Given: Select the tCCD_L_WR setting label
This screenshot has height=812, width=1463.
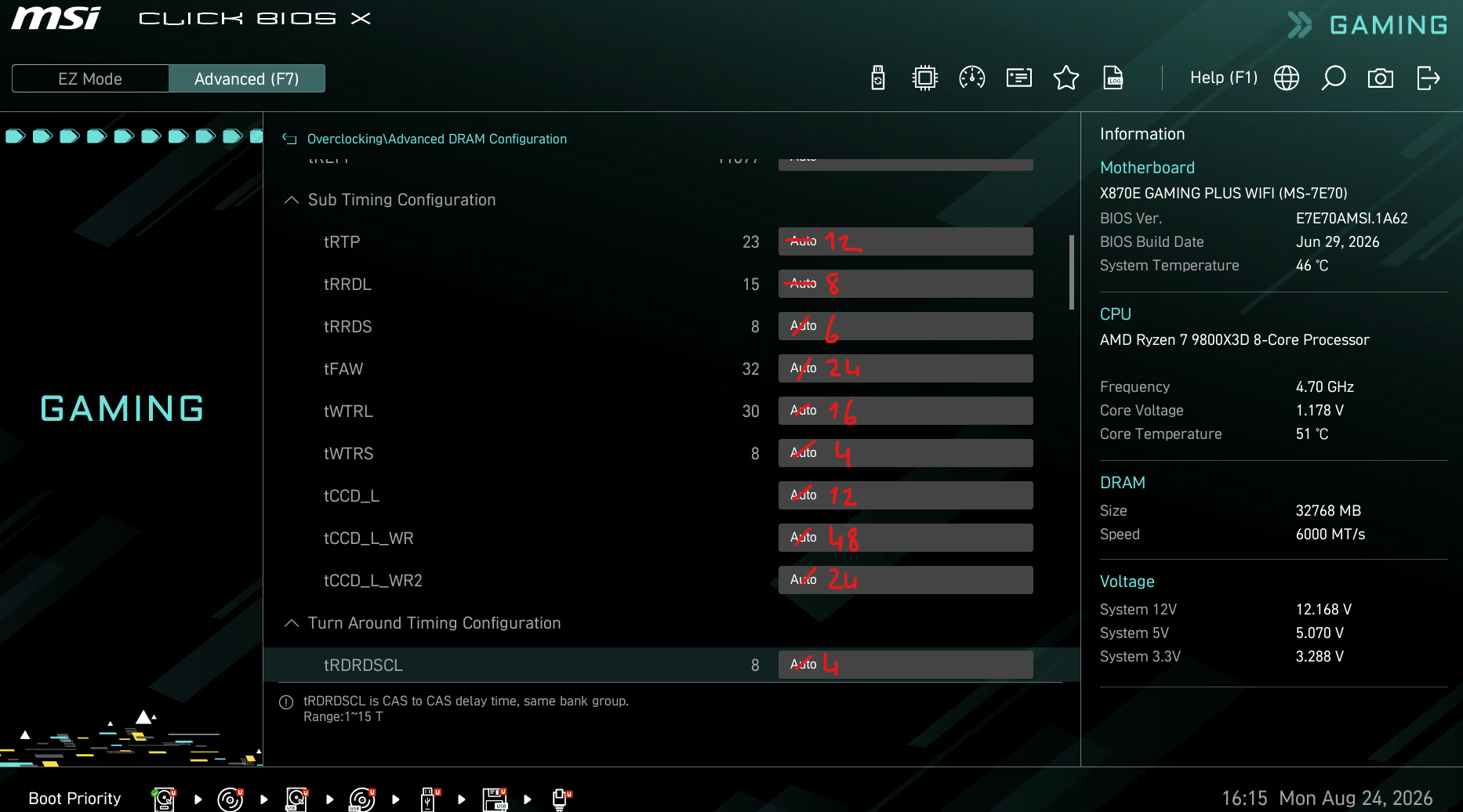Looking at the screenshot, I should (x=368, y=538).
